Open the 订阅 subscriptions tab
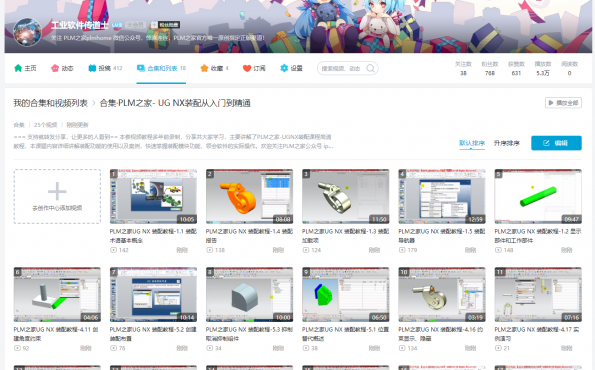The width and height of the screenshot is (595, 370). [254, 68]
